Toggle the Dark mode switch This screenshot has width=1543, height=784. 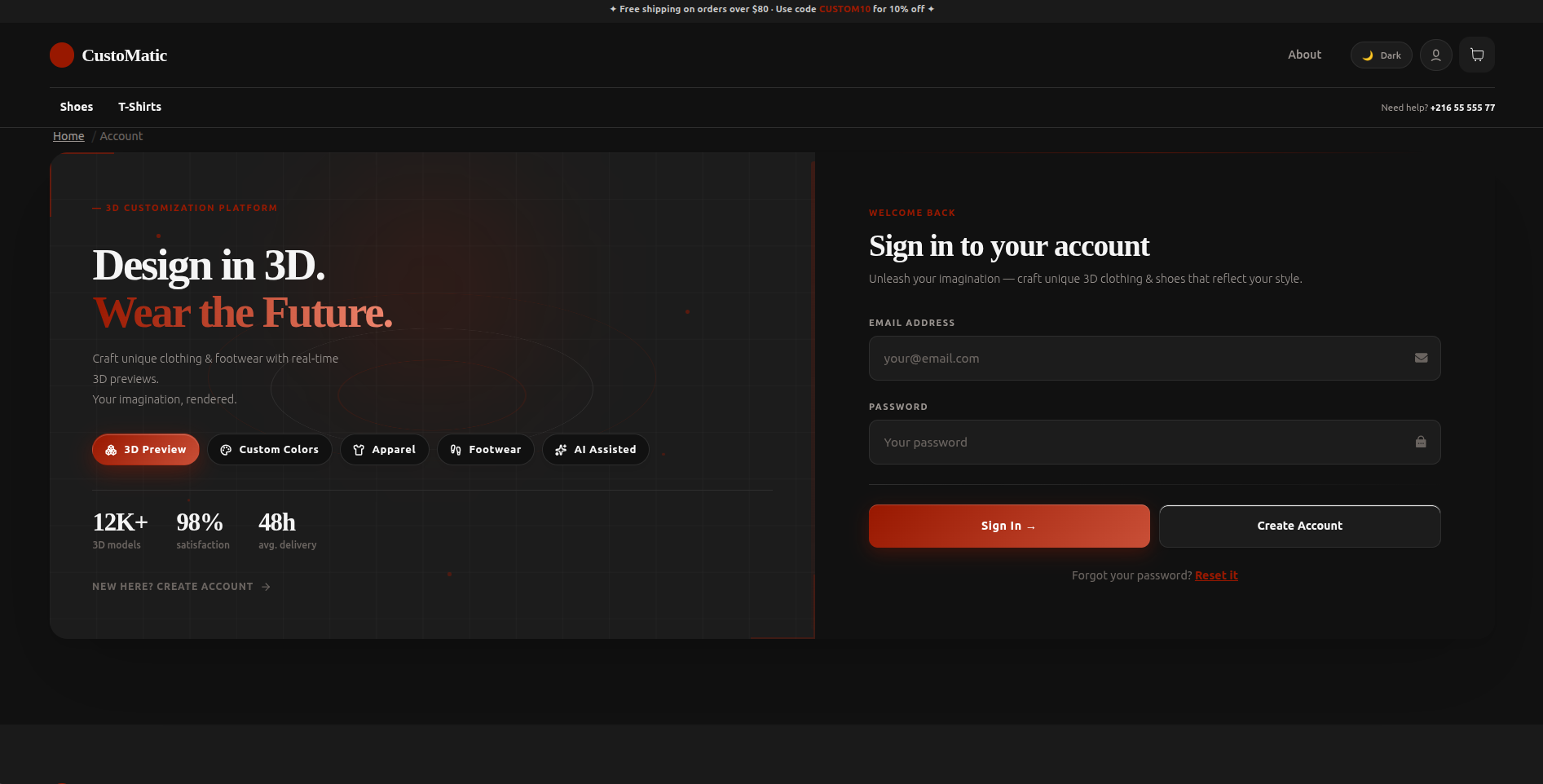pyautogui.click(x=1381, y=55)
